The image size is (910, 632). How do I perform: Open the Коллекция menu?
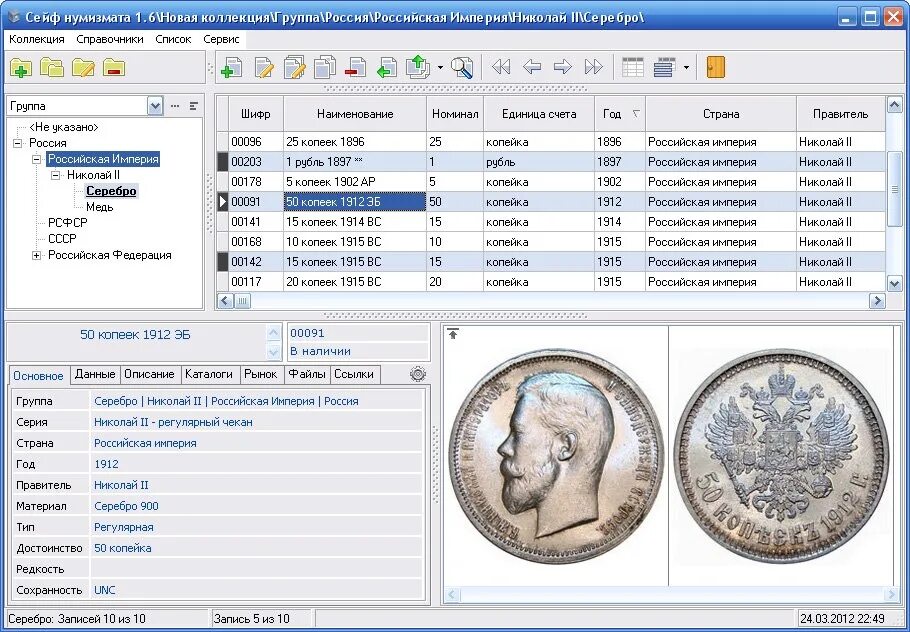37,39
